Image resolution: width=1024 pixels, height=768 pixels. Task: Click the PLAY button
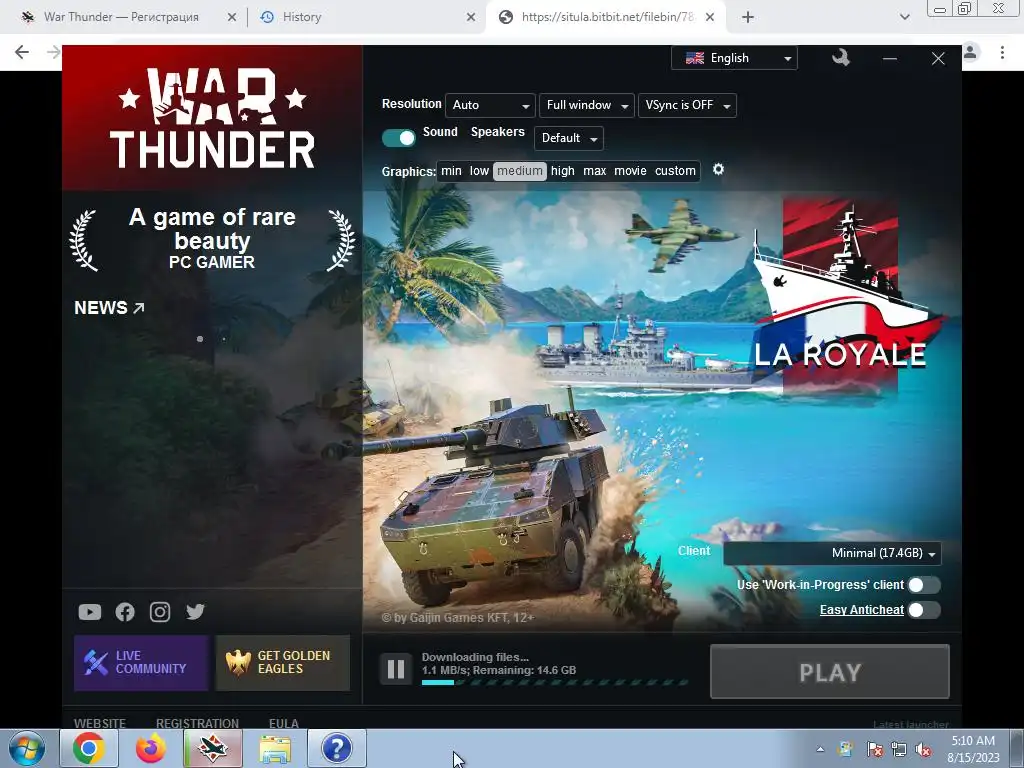(x=829, y=672)
